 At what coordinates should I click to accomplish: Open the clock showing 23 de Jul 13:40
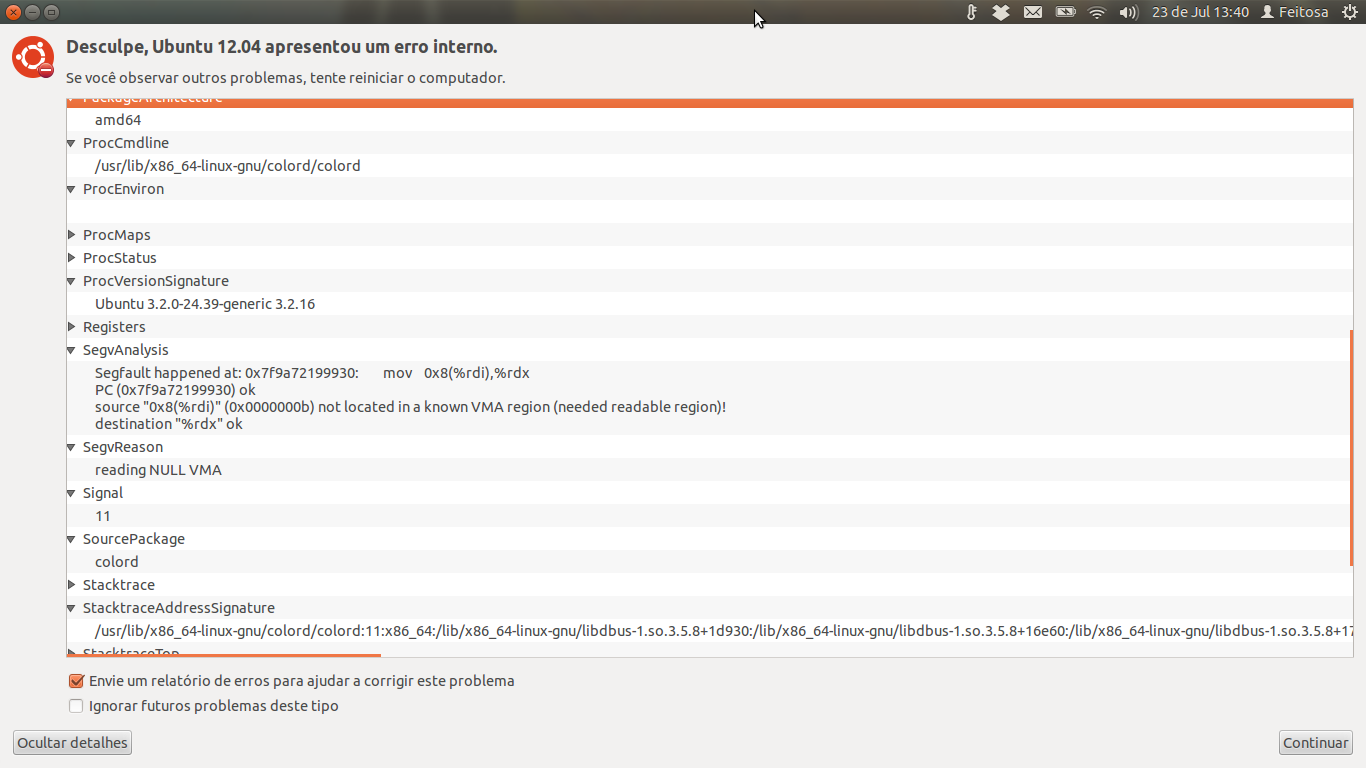tap(1200, 12)
